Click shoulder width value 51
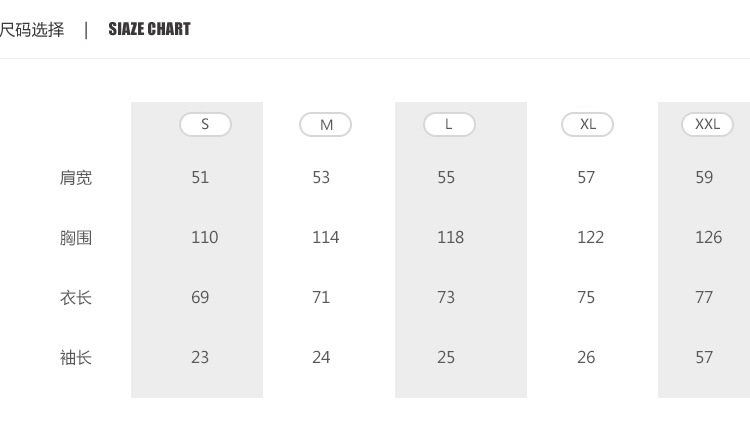The width and height of the screenshot is (750, 422). click(x=200, y=177)
